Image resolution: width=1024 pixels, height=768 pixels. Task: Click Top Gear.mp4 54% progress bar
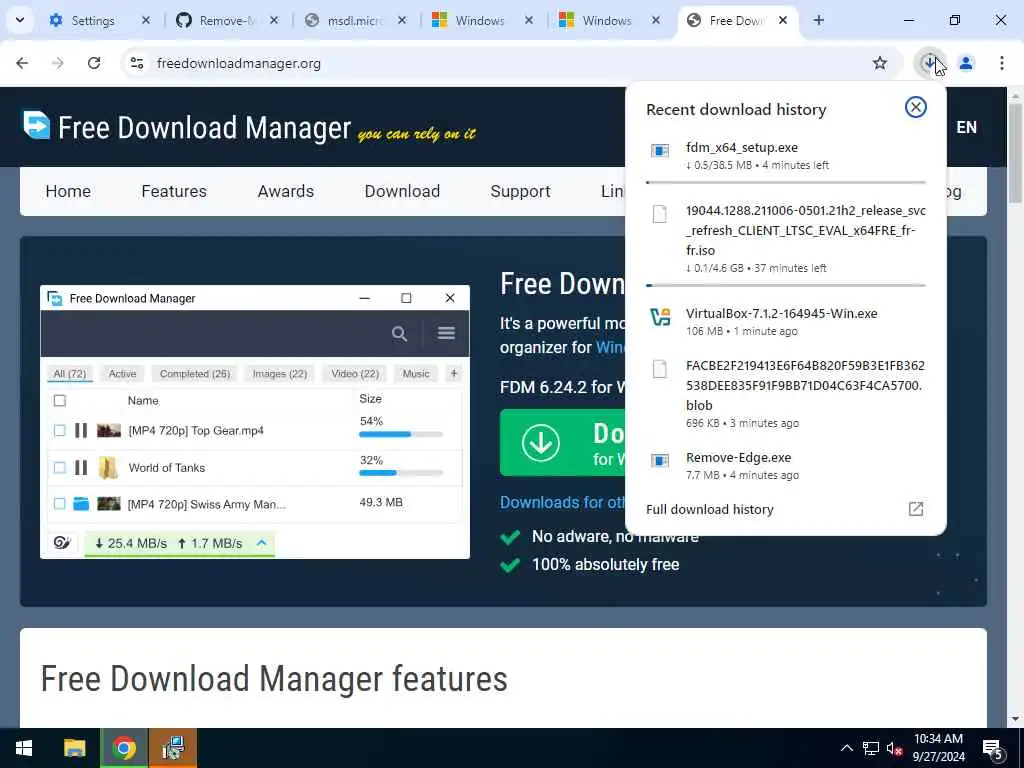click(x=401, y=434)
